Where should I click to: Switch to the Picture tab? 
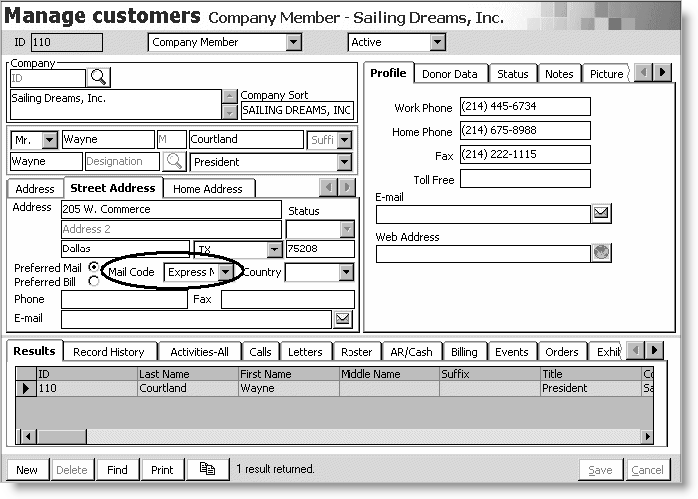pyautogui.click(x=606, y=74)
